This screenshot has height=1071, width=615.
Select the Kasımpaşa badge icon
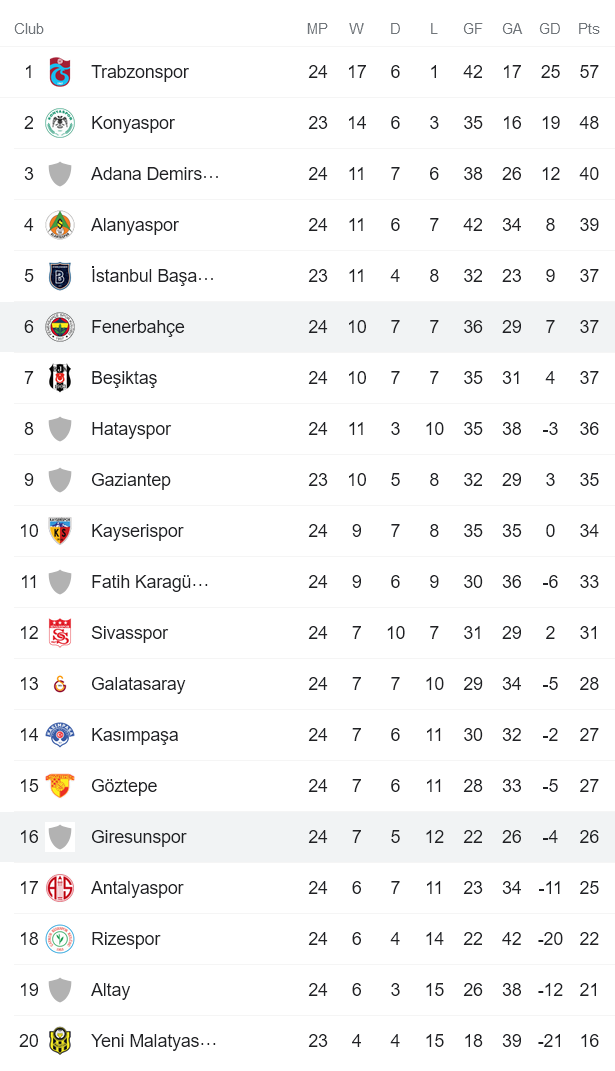[60, 734]
